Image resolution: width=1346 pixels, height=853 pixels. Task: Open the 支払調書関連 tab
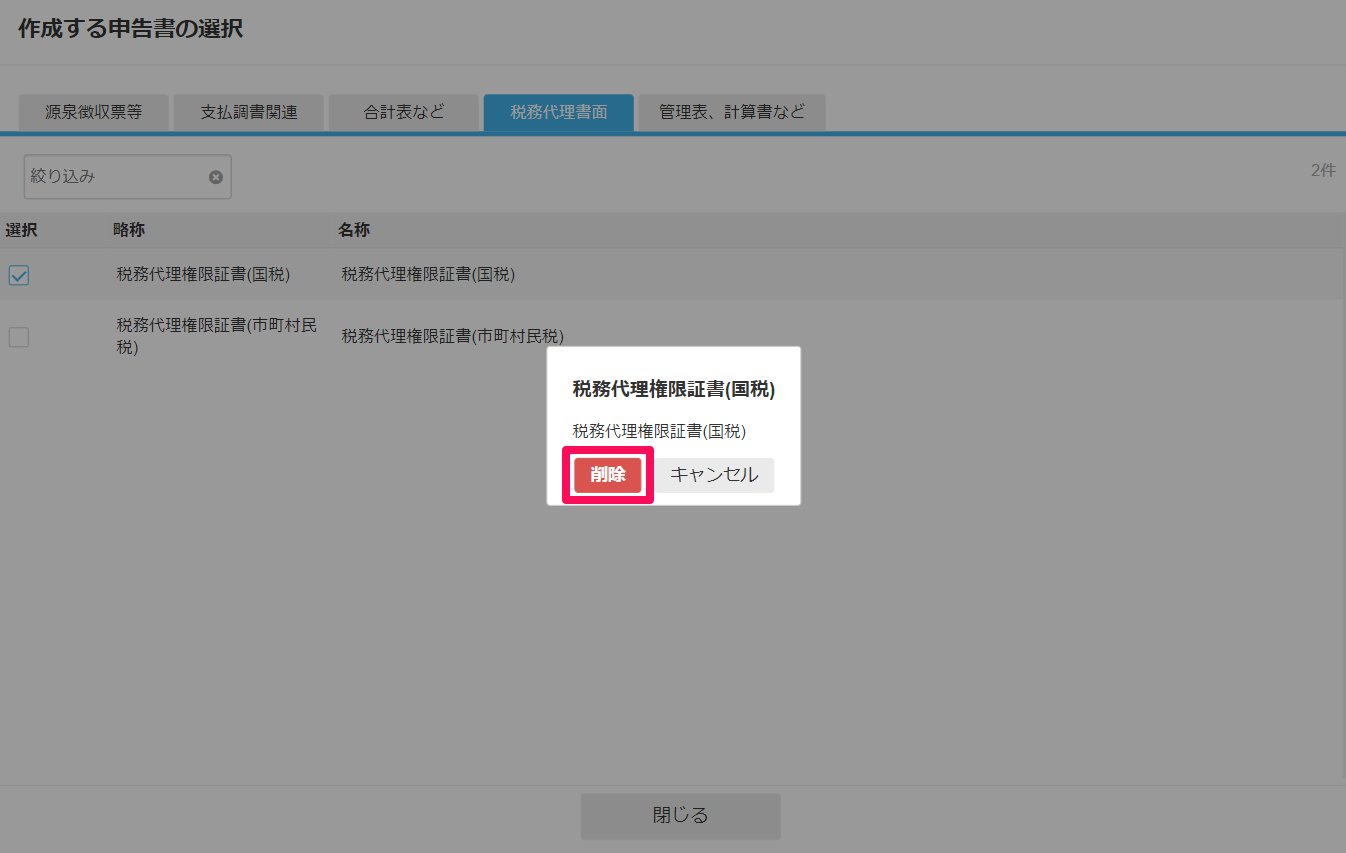point(249,112)
